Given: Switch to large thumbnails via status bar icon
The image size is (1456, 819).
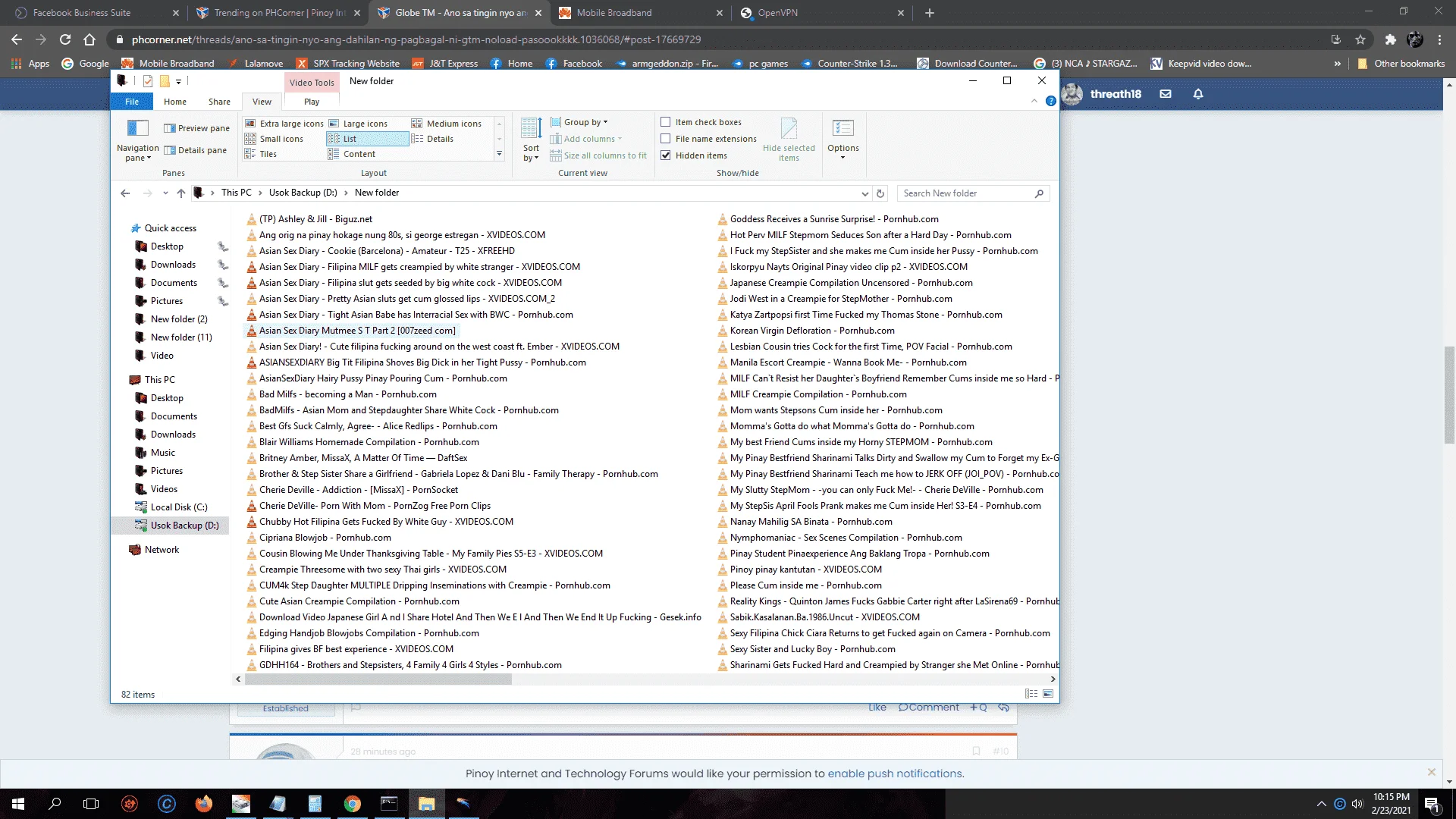Looking at the screenshot, I should [x=1048, y=694].
